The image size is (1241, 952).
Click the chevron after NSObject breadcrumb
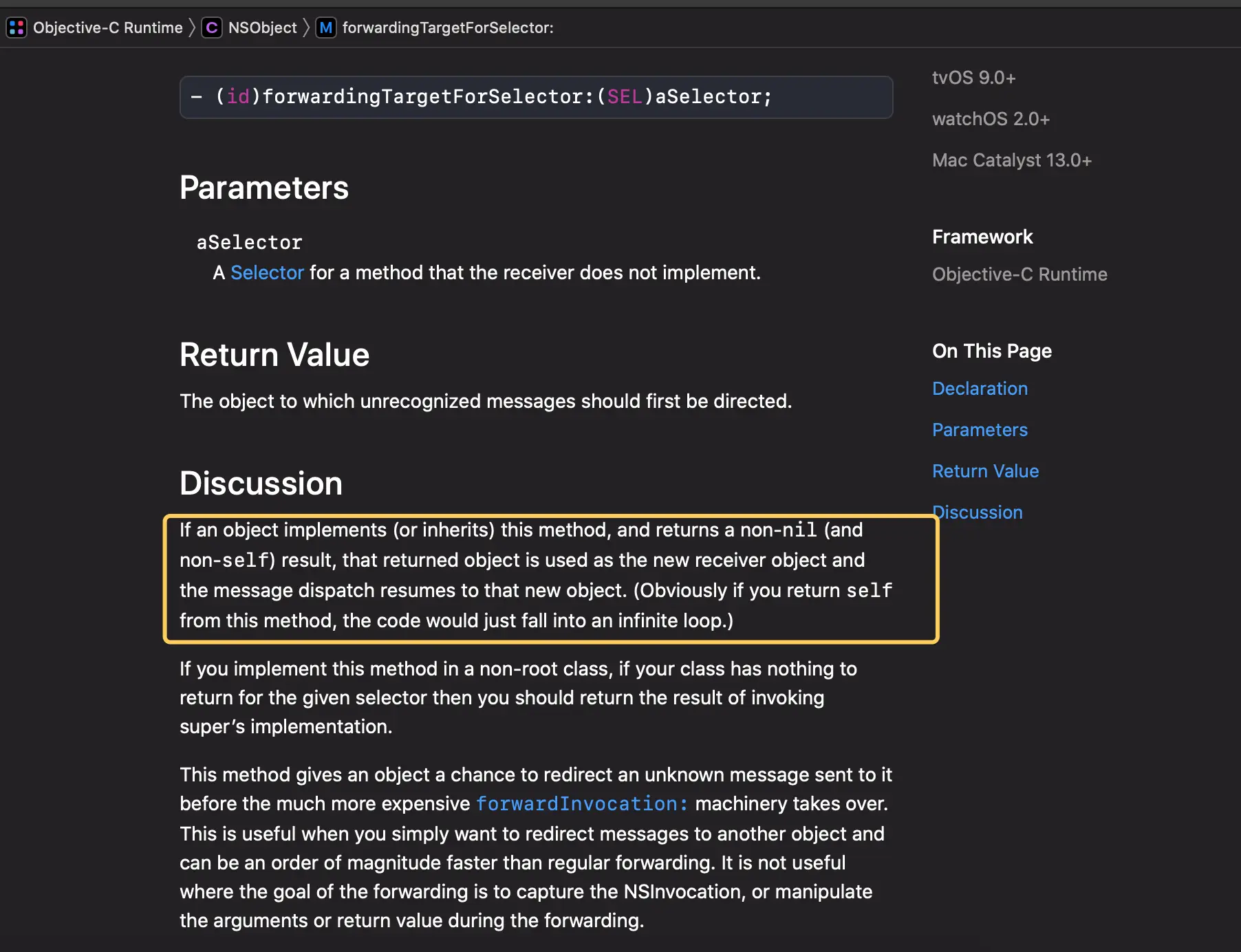tap(307, 28)
